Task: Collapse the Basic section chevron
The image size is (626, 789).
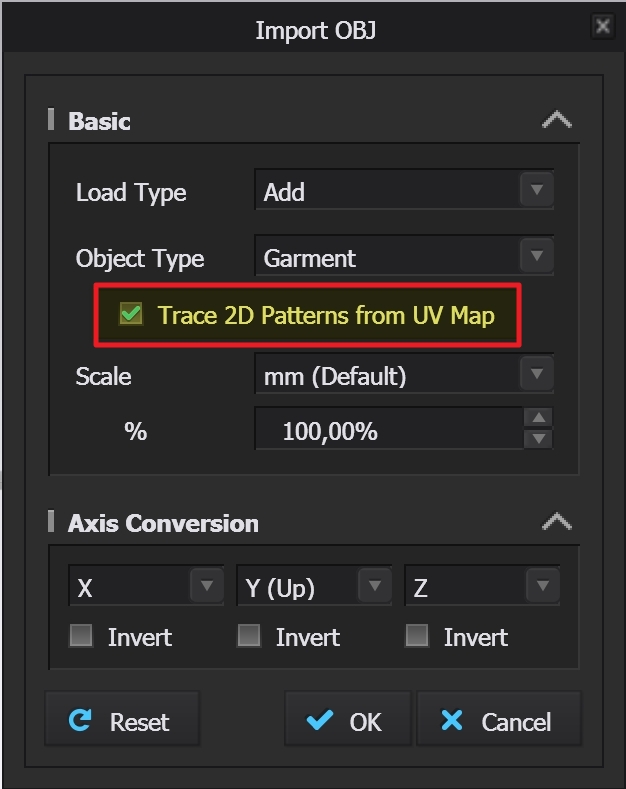Action: point(556,121)
